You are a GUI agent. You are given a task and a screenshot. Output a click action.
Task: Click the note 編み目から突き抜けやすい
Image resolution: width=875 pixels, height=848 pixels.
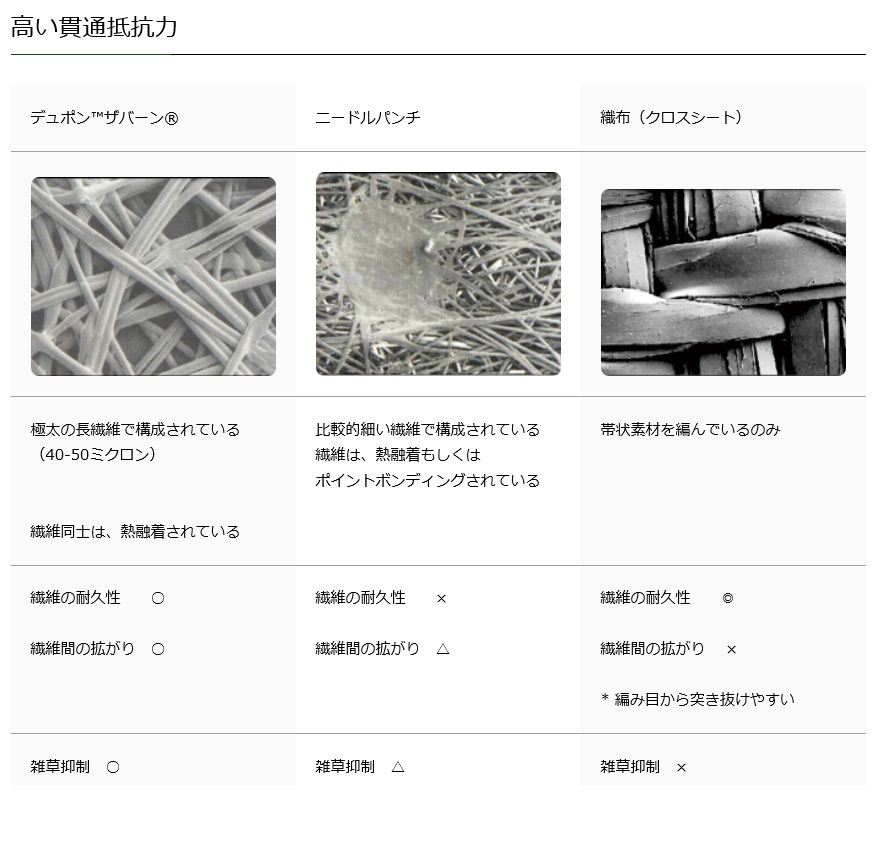pos(705,699)
